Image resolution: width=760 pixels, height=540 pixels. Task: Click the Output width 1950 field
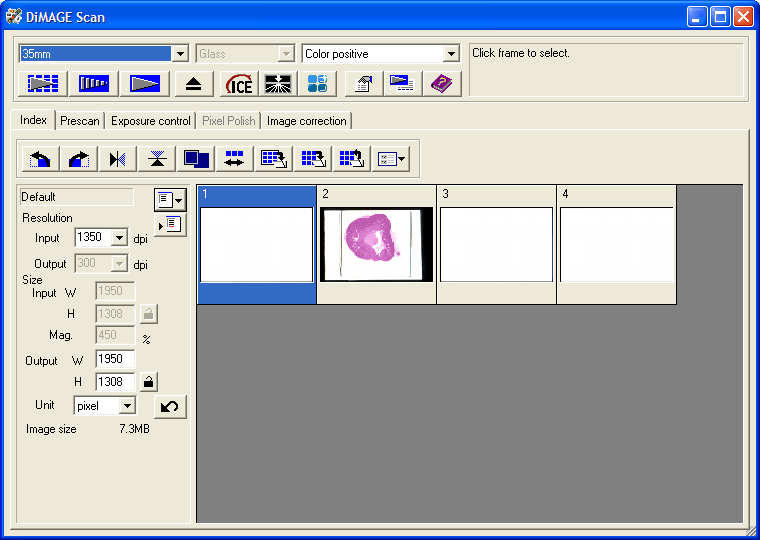[115, 359]
